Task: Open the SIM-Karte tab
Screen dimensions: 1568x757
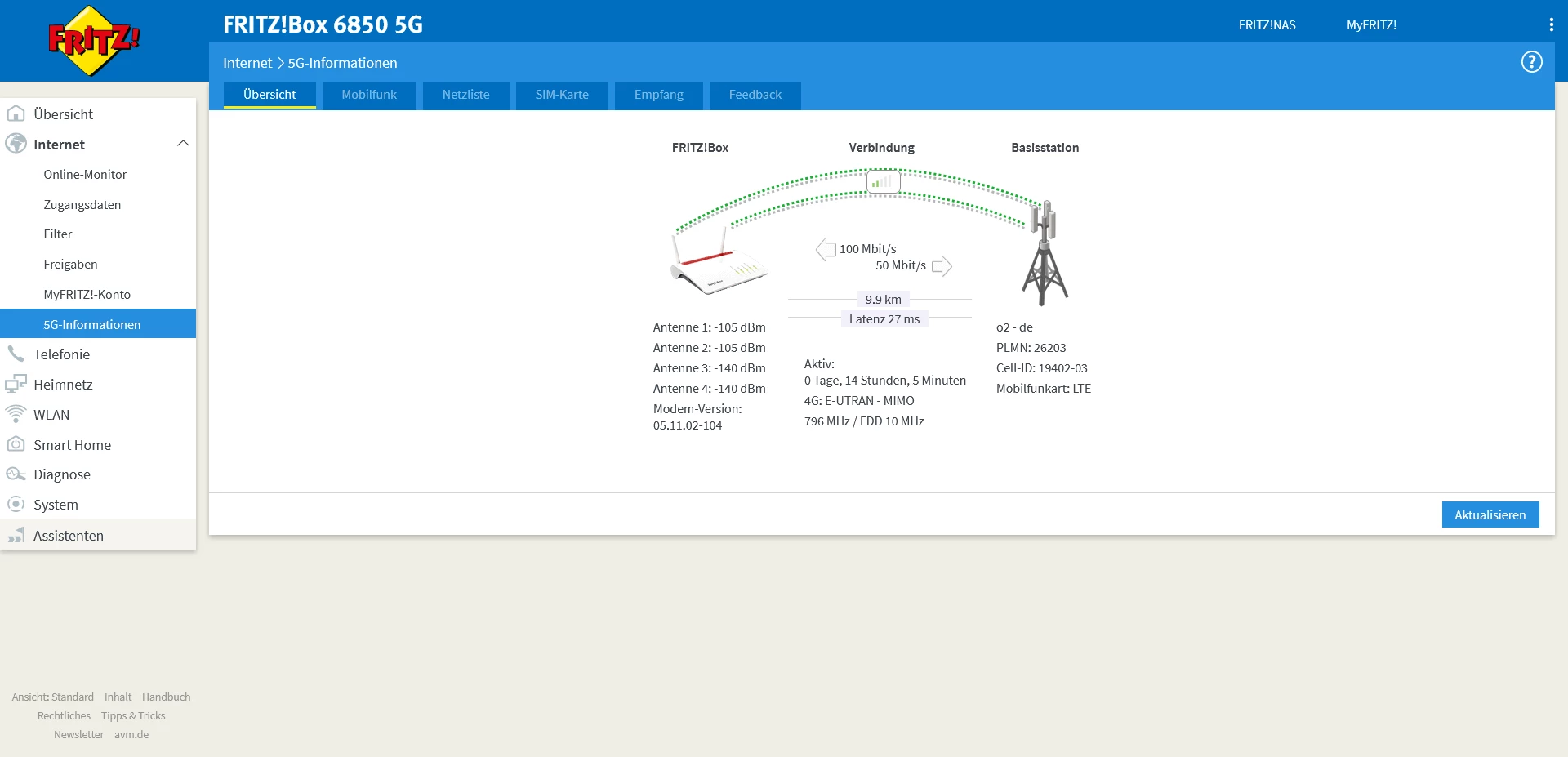Action: click(562, 95)
